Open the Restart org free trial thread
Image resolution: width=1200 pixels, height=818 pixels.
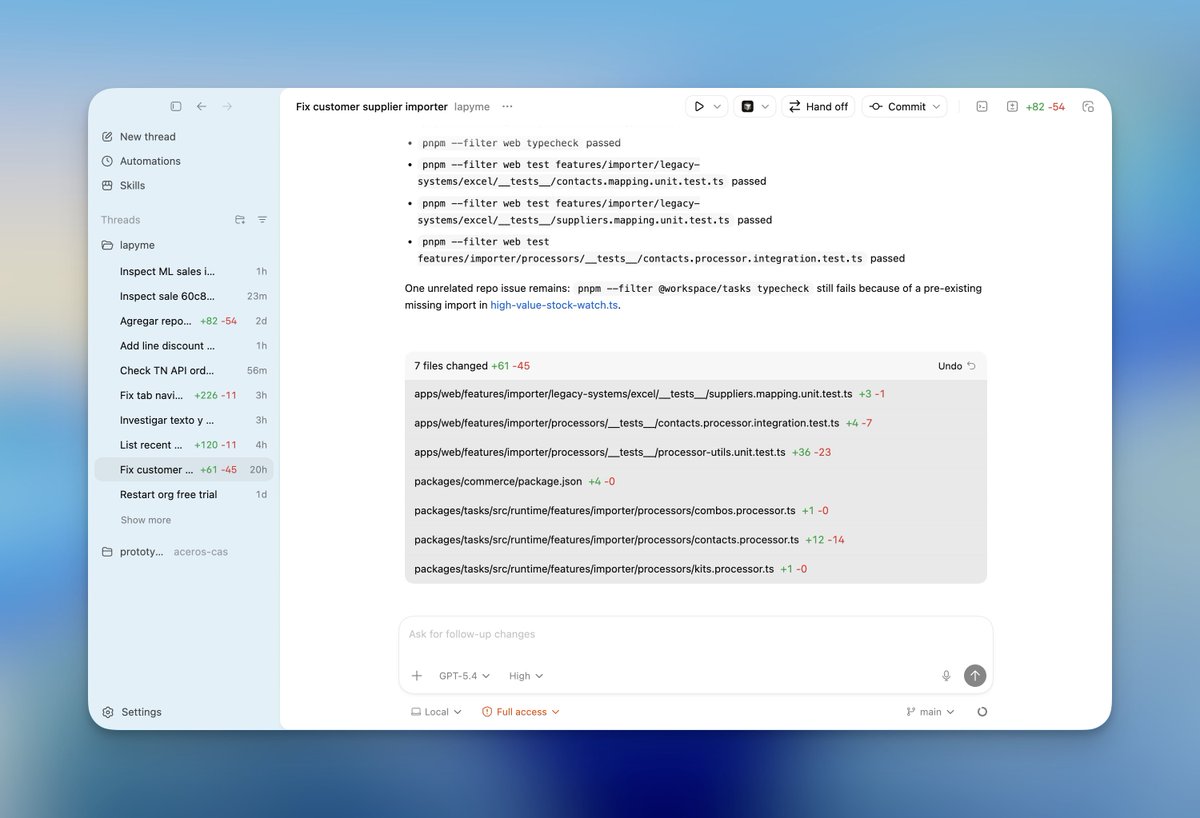pos(184,495)
